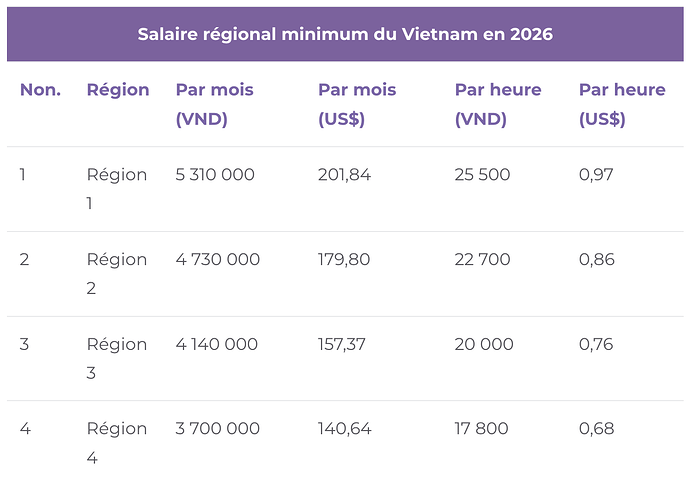Click the 20 000 hourly VND value
Viewport: 689px width, 478px height.
pyautogui.click(x=484, y=344)
